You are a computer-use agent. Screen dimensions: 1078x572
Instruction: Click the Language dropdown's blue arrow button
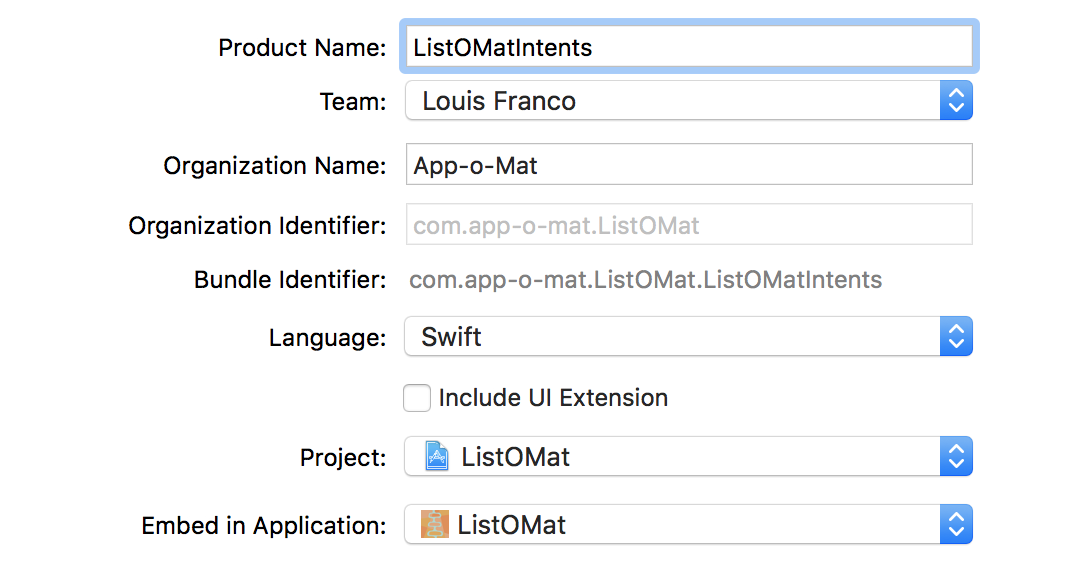coord(956,337)
